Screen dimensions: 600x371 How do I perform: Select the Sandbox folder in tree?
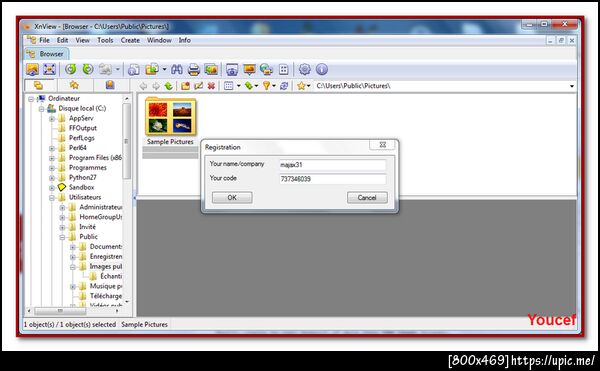pos(81,187)
